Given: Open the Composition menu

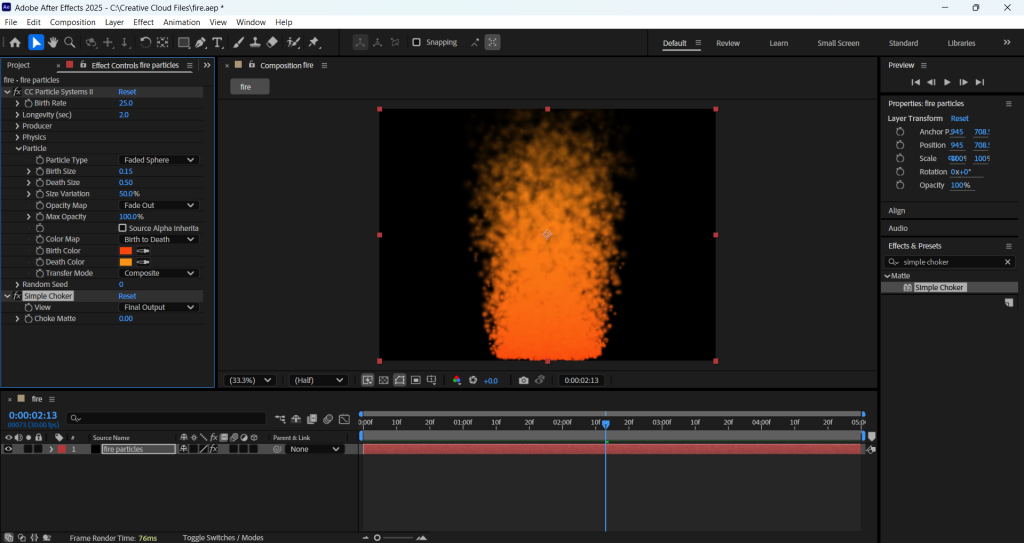Looking at the screenshot, I should point(72,22).
